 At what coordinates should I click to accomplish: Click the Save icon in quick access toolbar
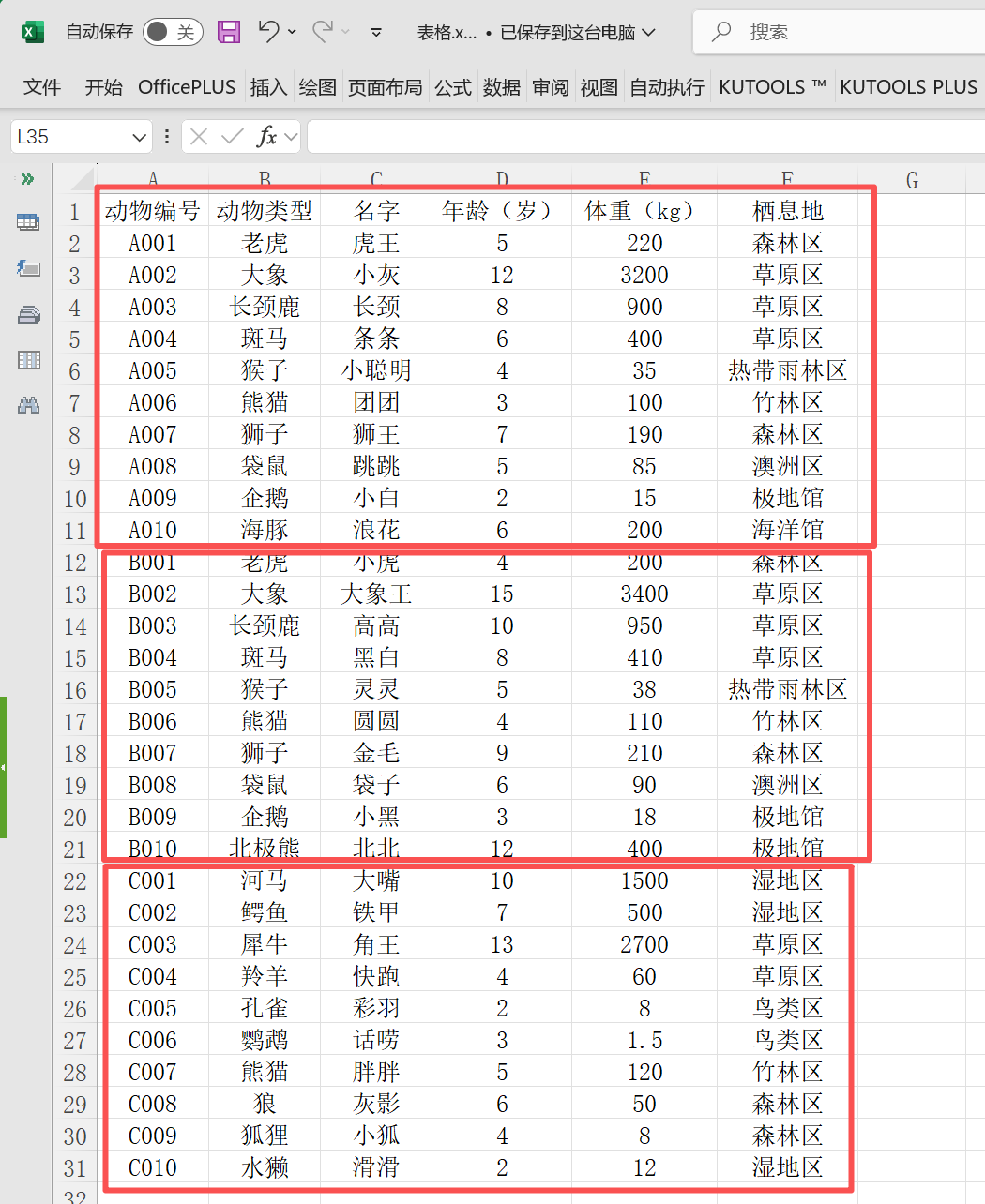[x=228, y=31]
